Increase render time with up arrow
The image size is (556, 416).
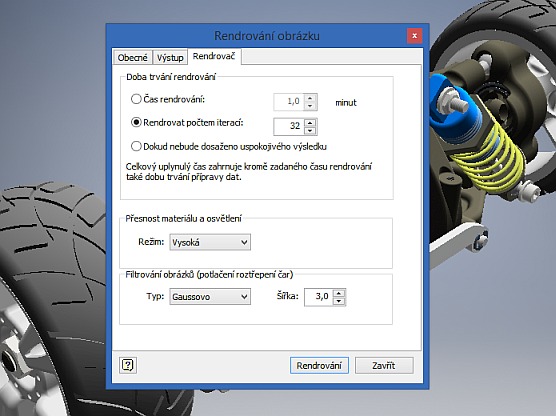(x=310, y=98)
